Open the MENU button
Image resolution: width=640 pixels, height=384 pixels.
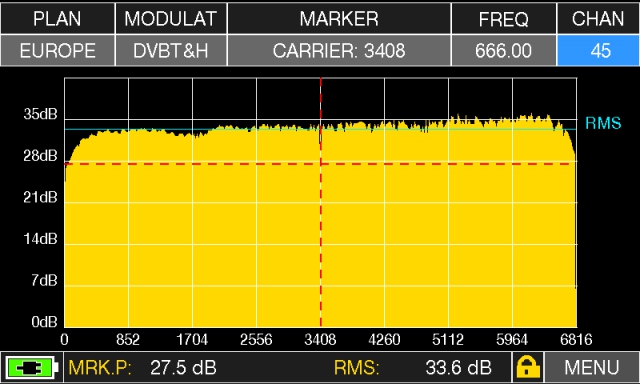[x=592, y=367]
